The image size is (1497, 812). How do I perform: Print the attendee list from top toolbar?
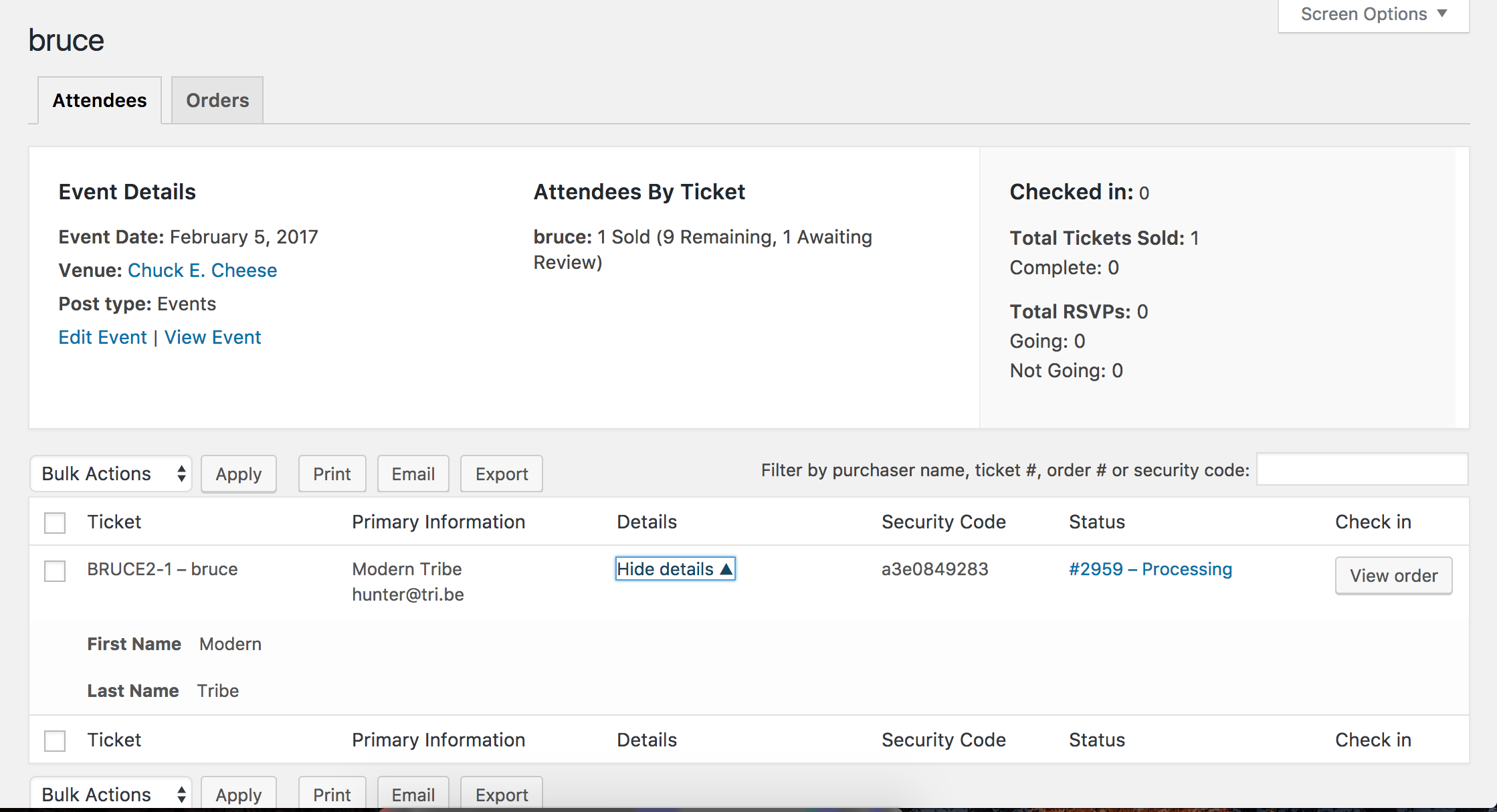pyautogui.click(x=332, y=474)
